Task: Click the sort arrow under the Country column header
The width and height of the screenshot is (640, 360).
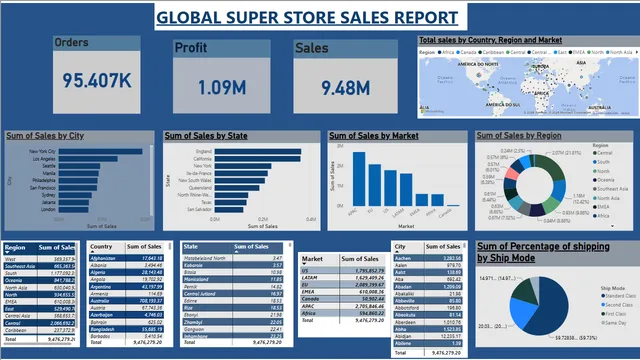Action: (93, 252)
